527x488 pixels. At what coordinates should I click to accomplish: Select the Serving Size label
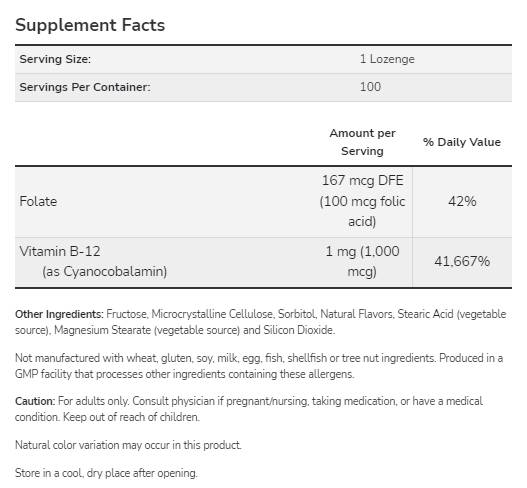click(55, 59)
